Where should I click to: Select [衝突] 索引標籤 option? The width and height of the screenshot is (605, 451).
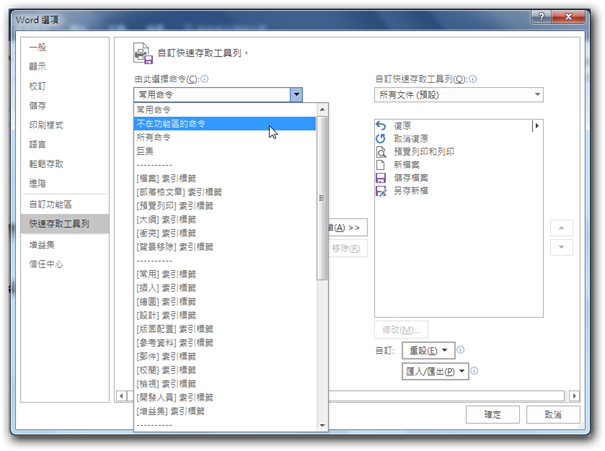point(225,233)
